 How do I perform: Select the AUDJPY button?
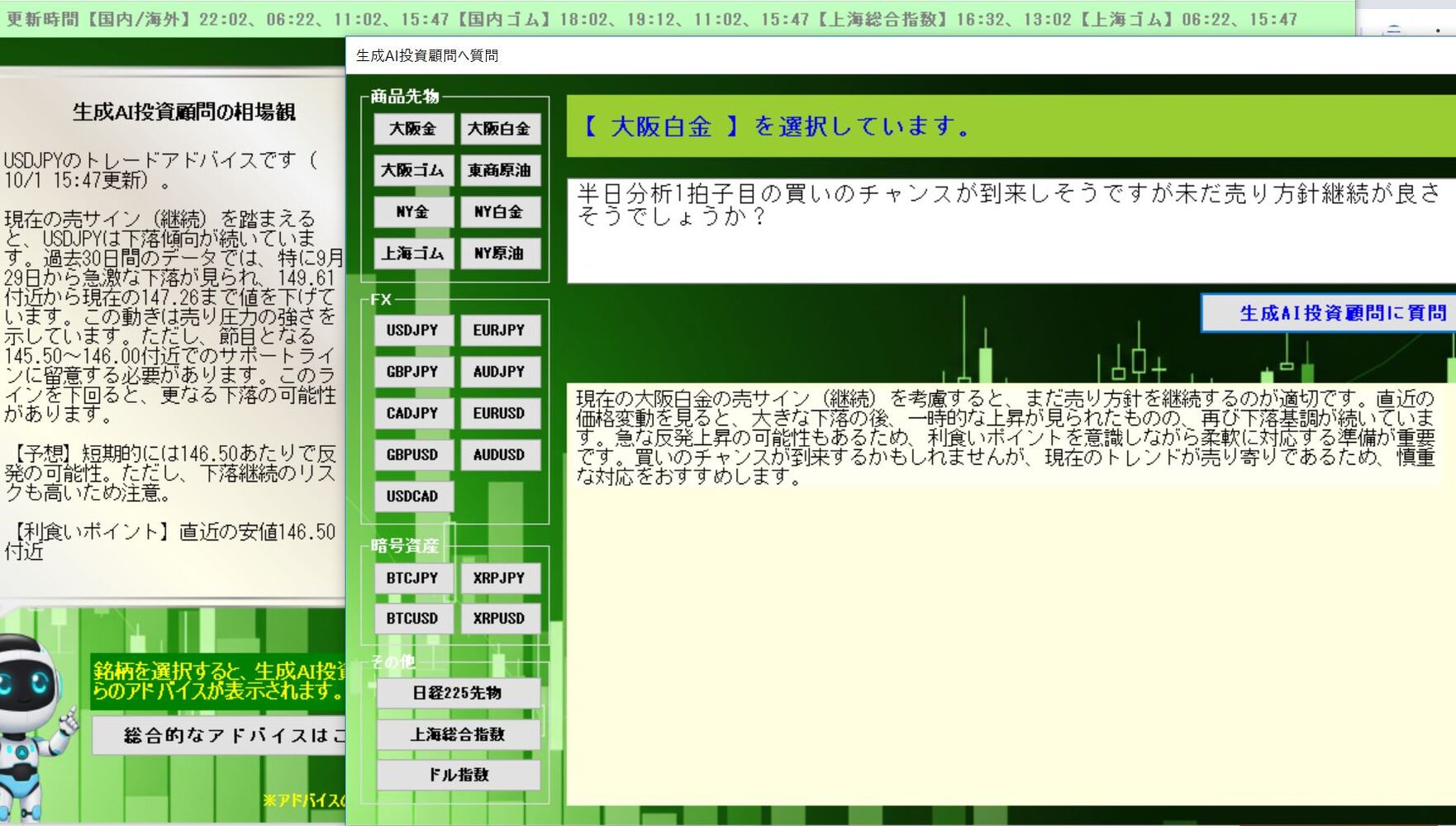click(x=499, y=372)
